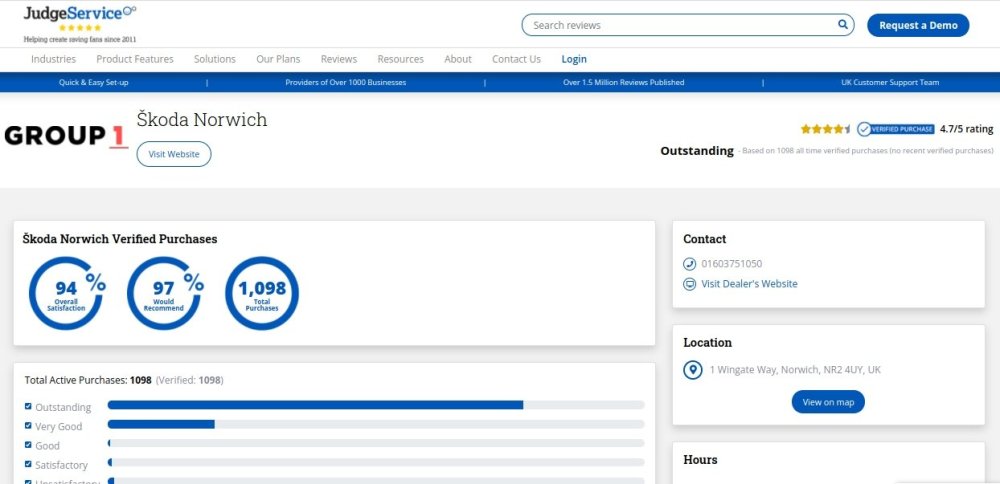Click the View on map button
This screenshot has width=1000, height=484.
(x=828, y=402)
